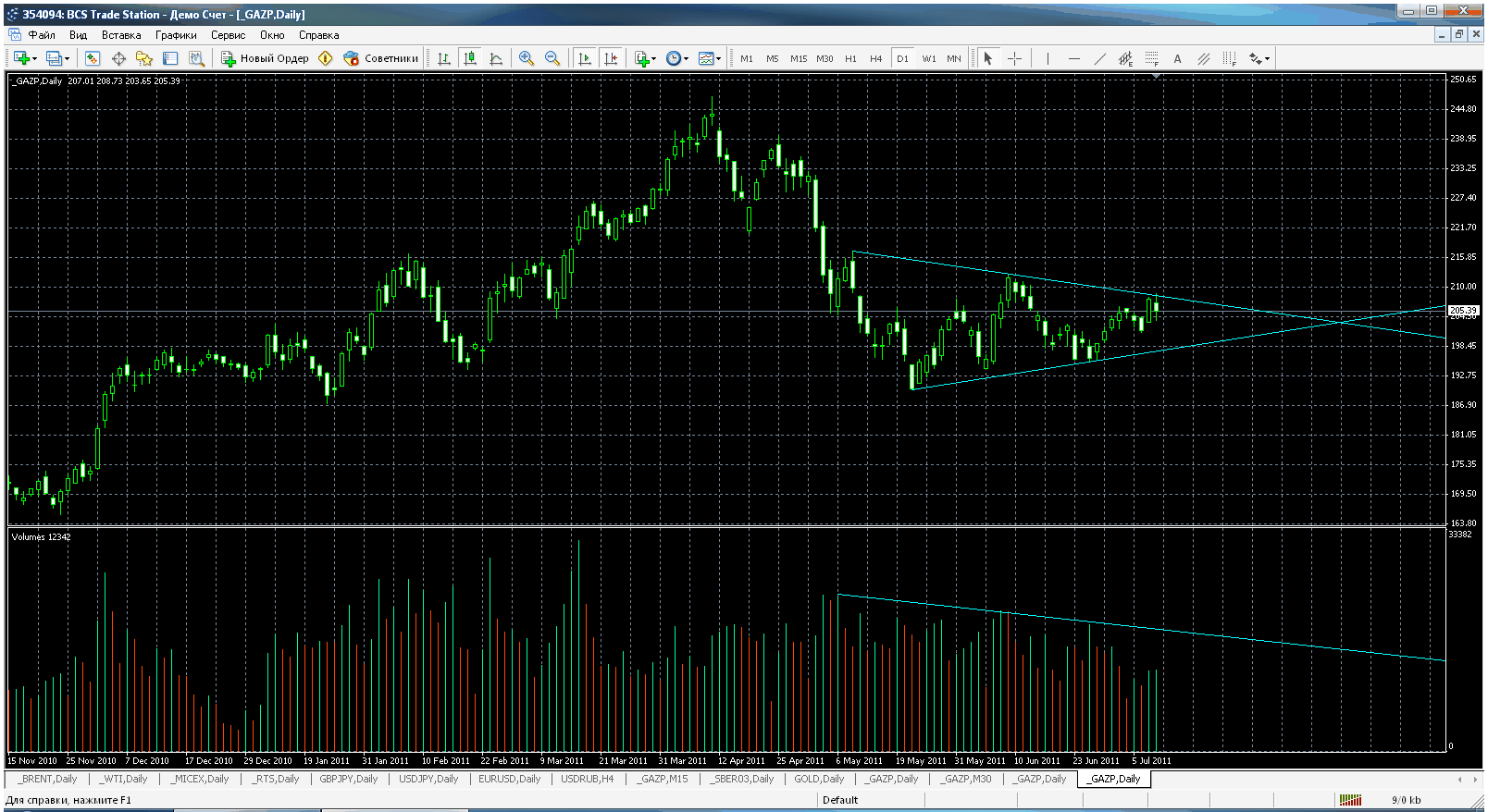
Task: Click the arrows objects icon
Action: point(1255,58)
